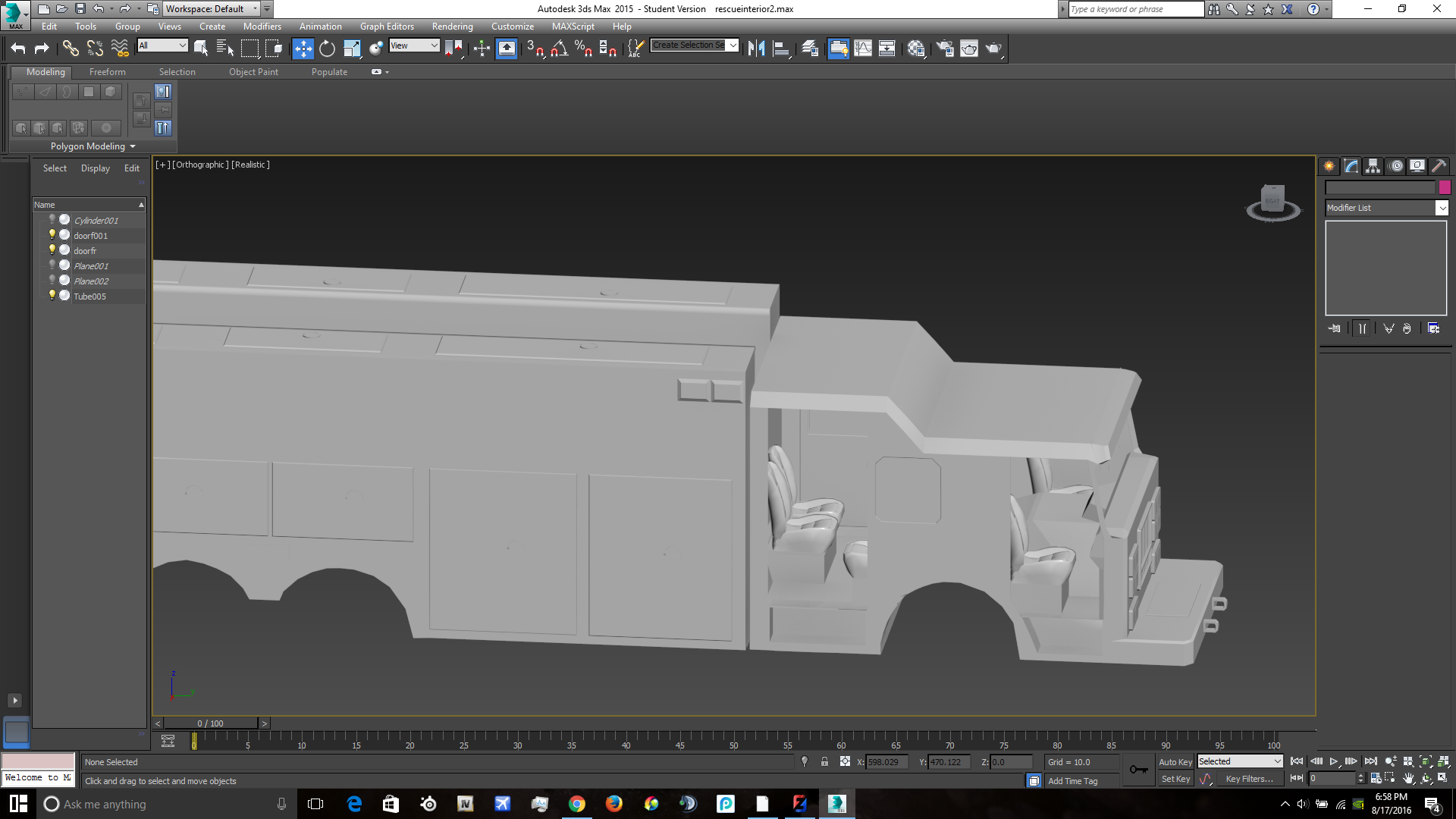Click the Mirror tool icon
This screenshot has width=1456, height=819.
pyautogui.click(x=756, y=49)
